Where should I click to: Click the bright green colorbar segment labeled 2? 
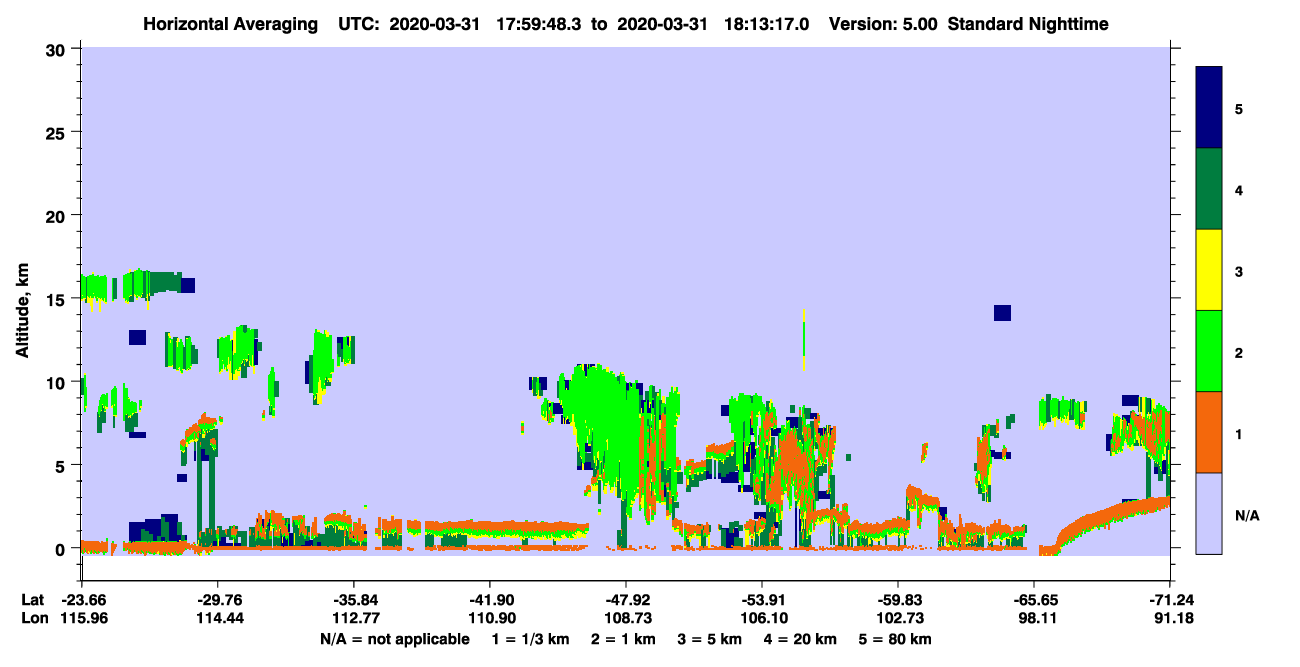click(x=1209, y=351)
